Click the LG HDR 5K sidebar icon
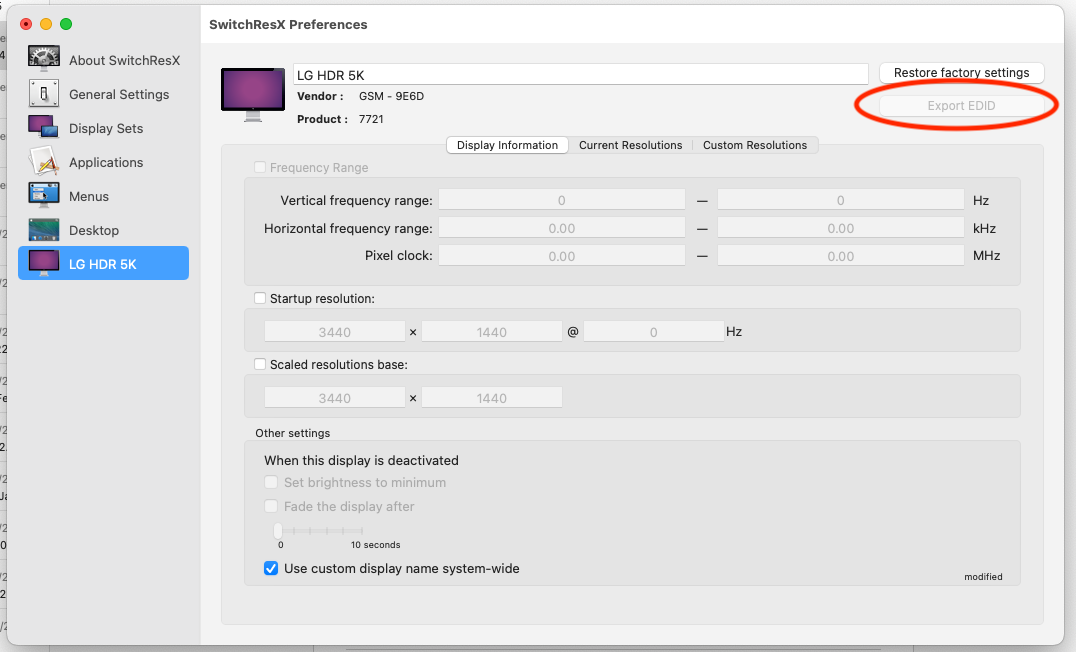Image resolution: width=1076 pixels, height=652 pixels. tap(43, 264)
